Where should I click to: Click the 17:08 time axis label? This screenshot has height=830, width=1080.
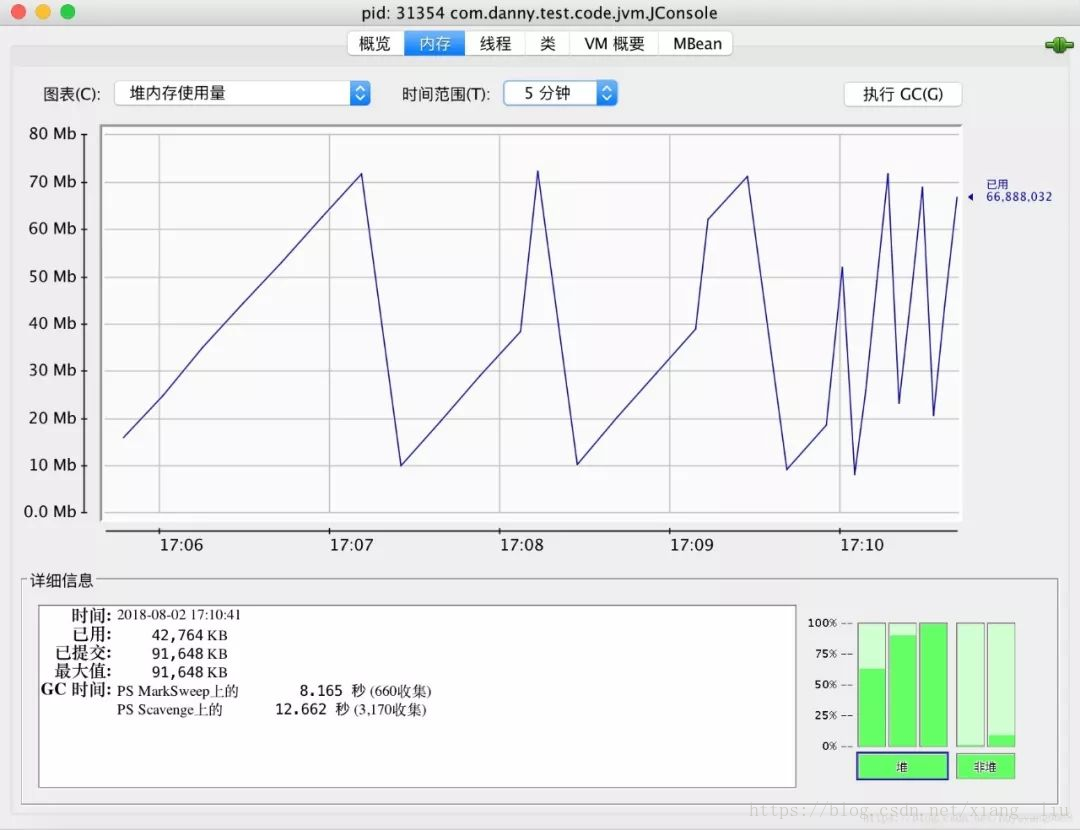[521, 545]
